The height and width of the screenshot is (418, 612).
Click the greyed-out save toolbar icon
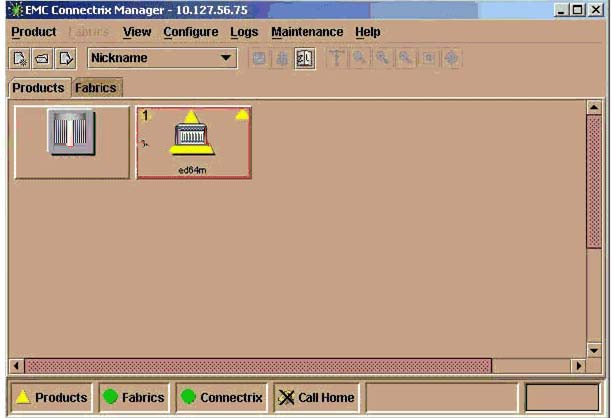[259, 59]
